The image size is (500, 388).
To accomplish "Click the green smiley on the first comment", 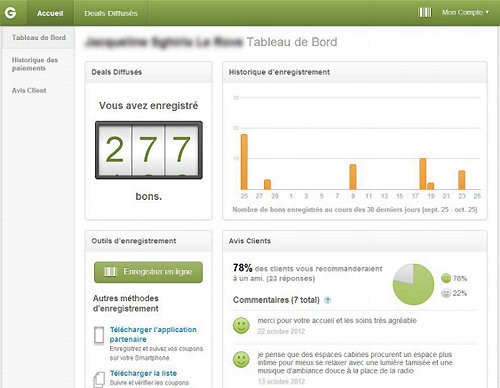I will (x=241, y=325).
